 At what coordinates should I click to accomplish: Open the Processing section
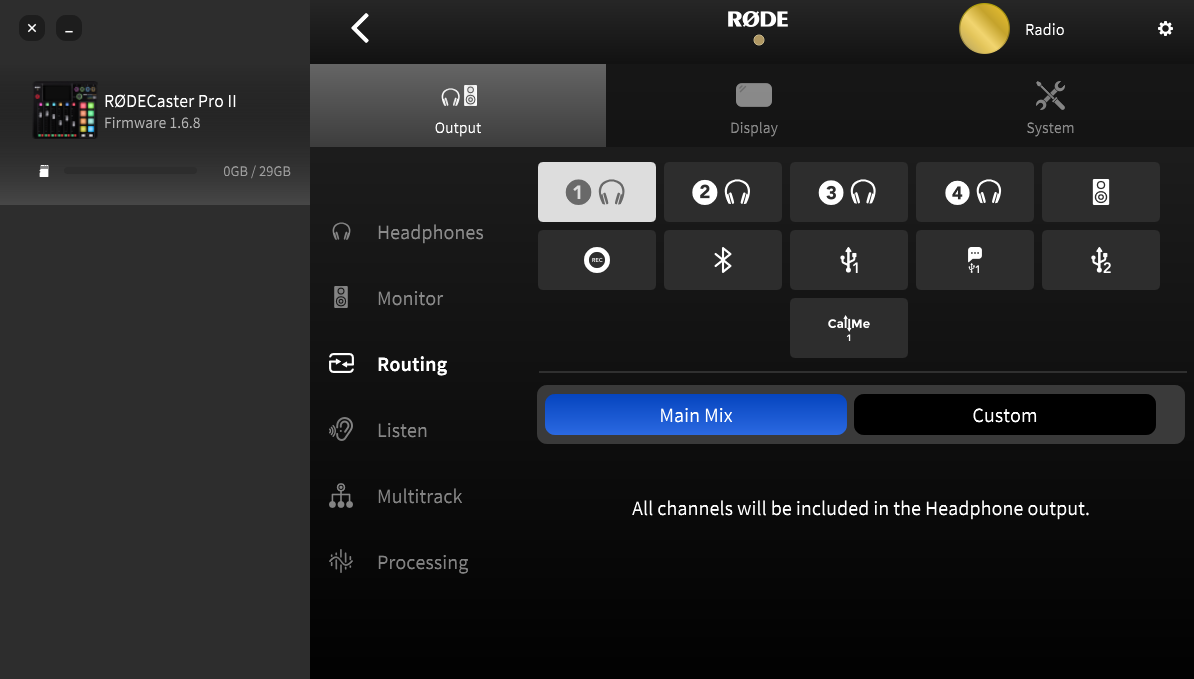pyautogui.click(x=422, y=563)
